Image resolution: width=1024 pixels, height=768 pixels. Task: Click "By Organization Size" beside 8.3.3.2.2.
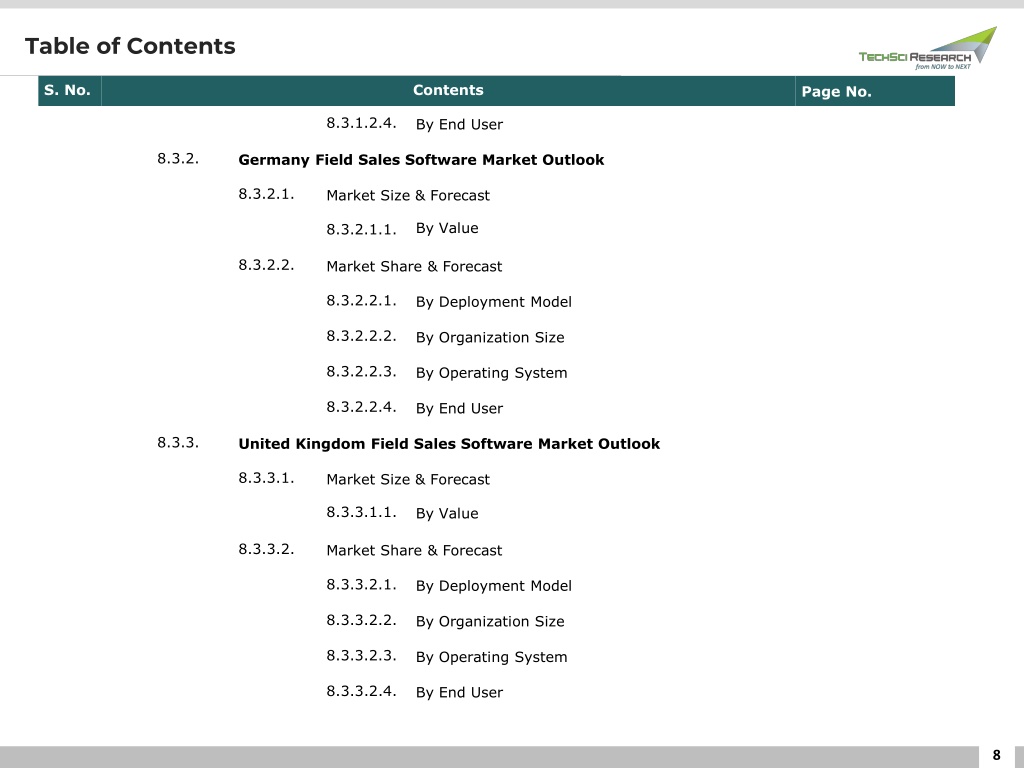pos(490,621)
